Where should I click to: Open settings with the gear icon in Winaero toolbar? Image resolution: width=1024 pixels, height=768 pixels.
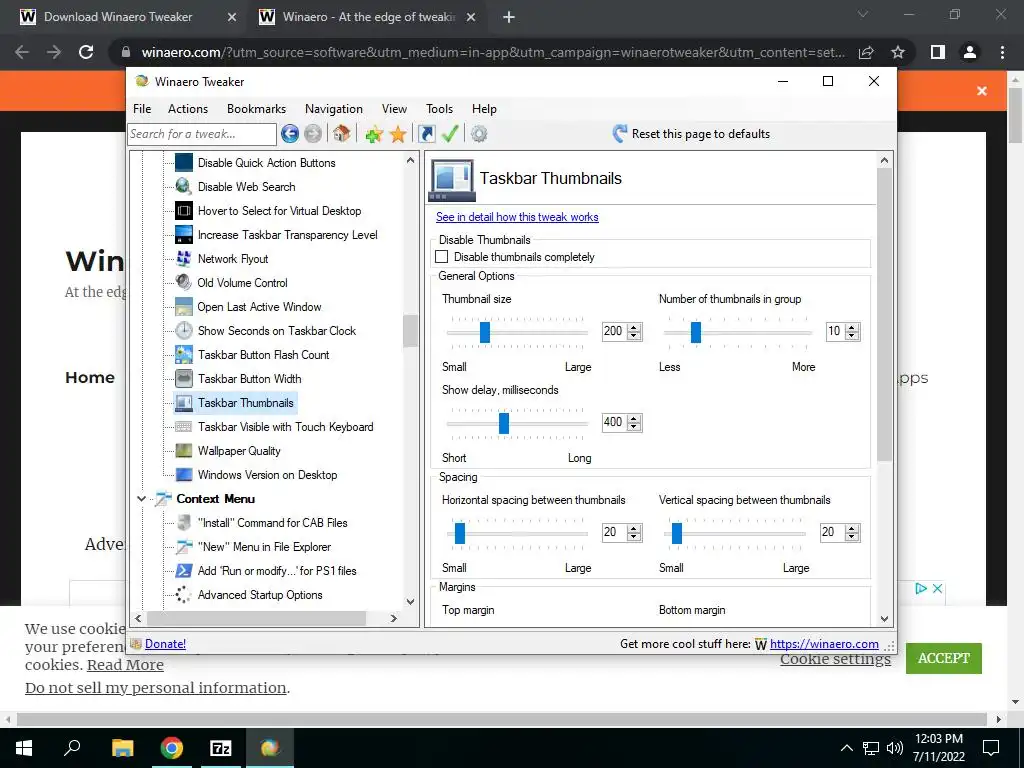pyautogui.click(x=479, y=134)
